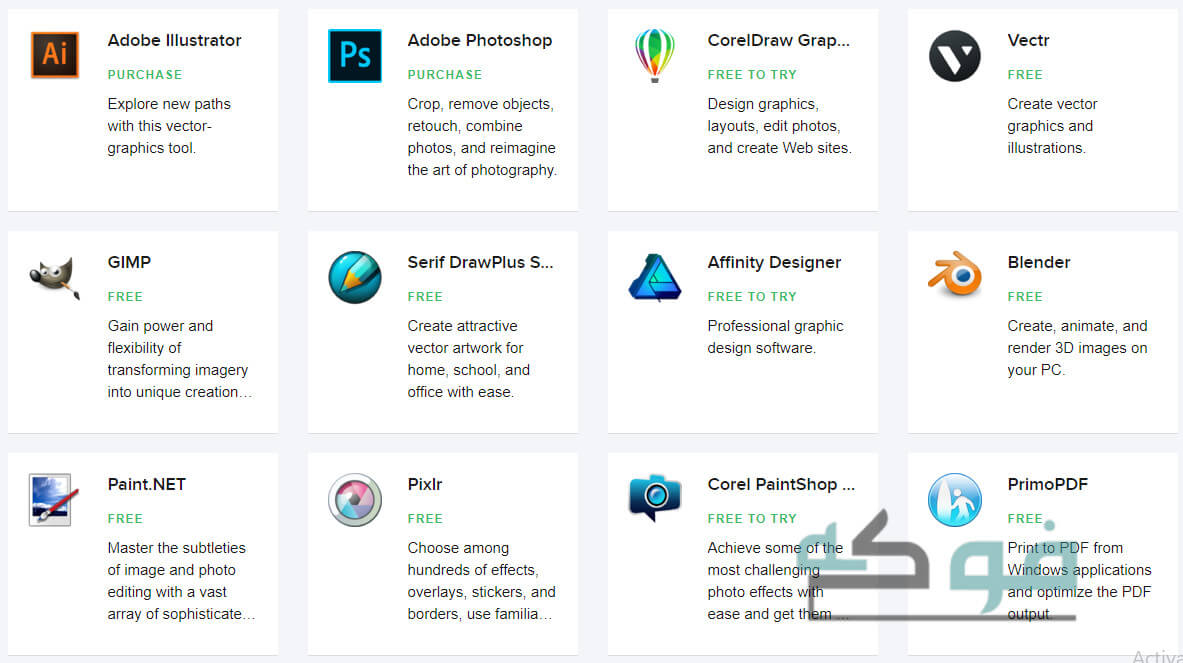Open the Serif DrawPlus pencil icon
This screenshot has width=1183, height=663.
(x=355, y=277)
